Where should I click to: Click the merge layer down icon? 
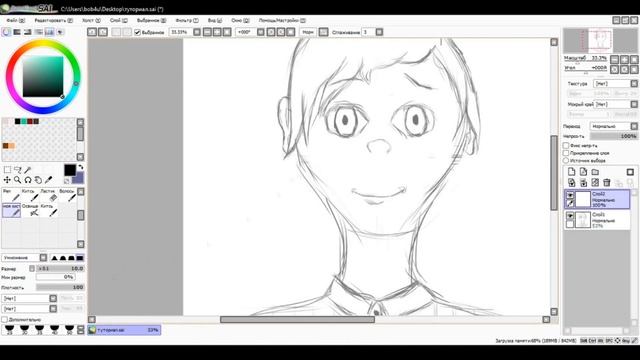pyautogui.click(x=583, y=182)
